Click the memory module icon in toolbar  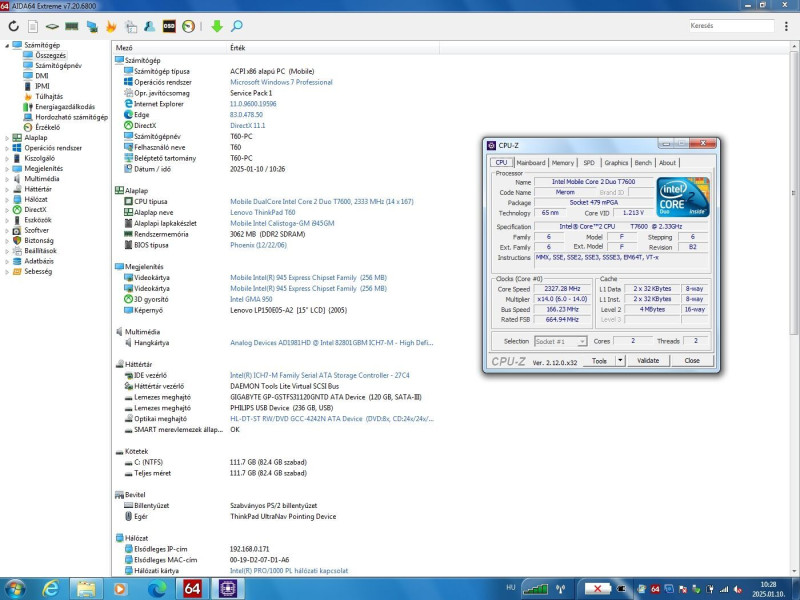click(72, 26)
